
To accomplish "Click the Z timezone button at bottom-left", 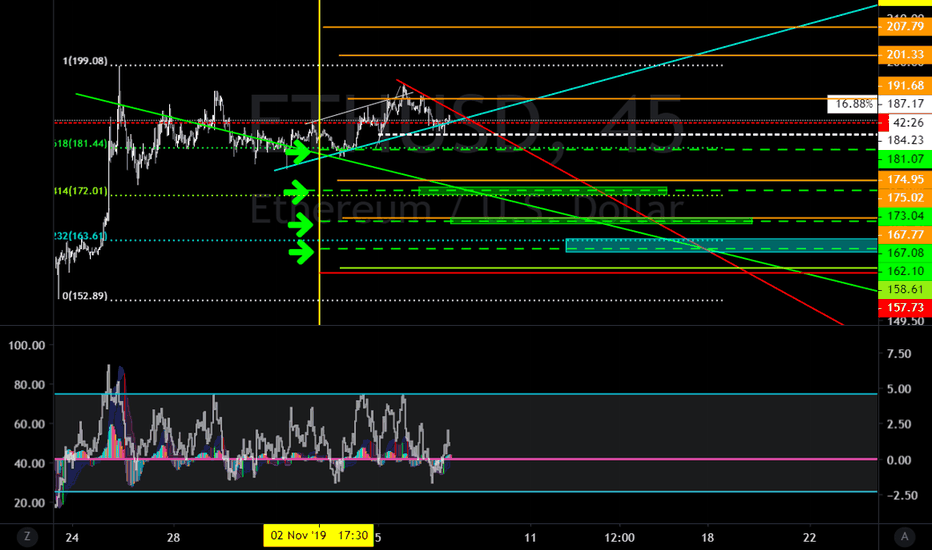I will click(27, 537).
